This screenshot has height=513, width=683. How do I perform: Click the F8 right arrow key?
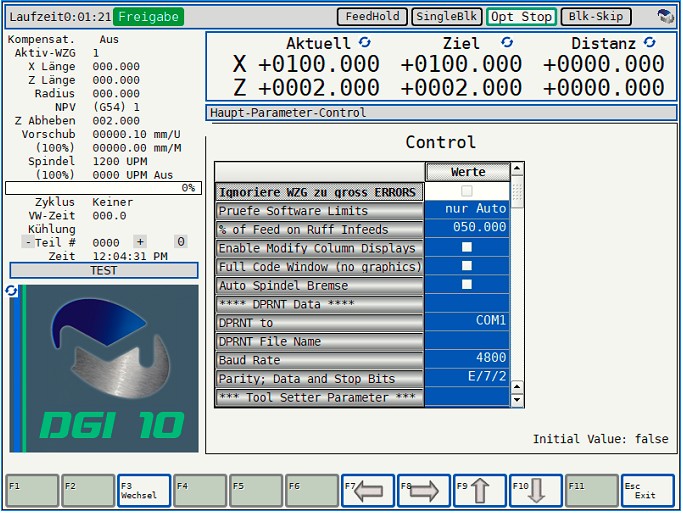[x=423, y=491]
